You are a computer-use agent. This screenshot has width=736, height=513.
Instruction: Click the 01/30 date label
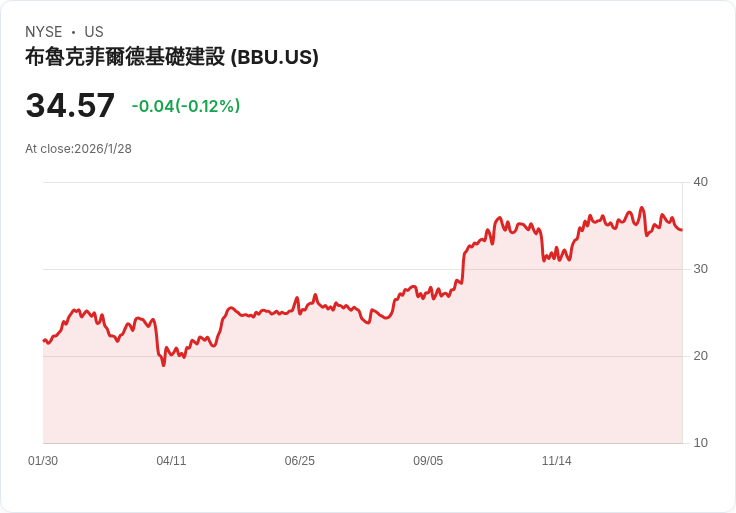(43, 461)
